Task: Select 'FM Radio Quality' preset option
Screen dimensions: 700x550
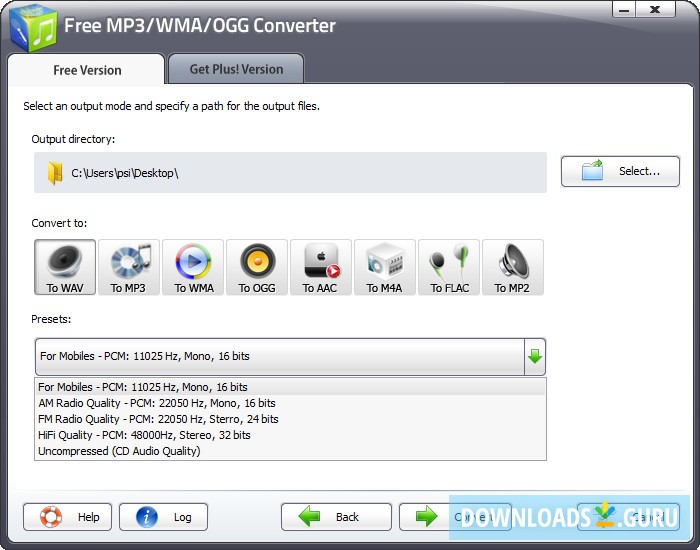Action: 290,419
